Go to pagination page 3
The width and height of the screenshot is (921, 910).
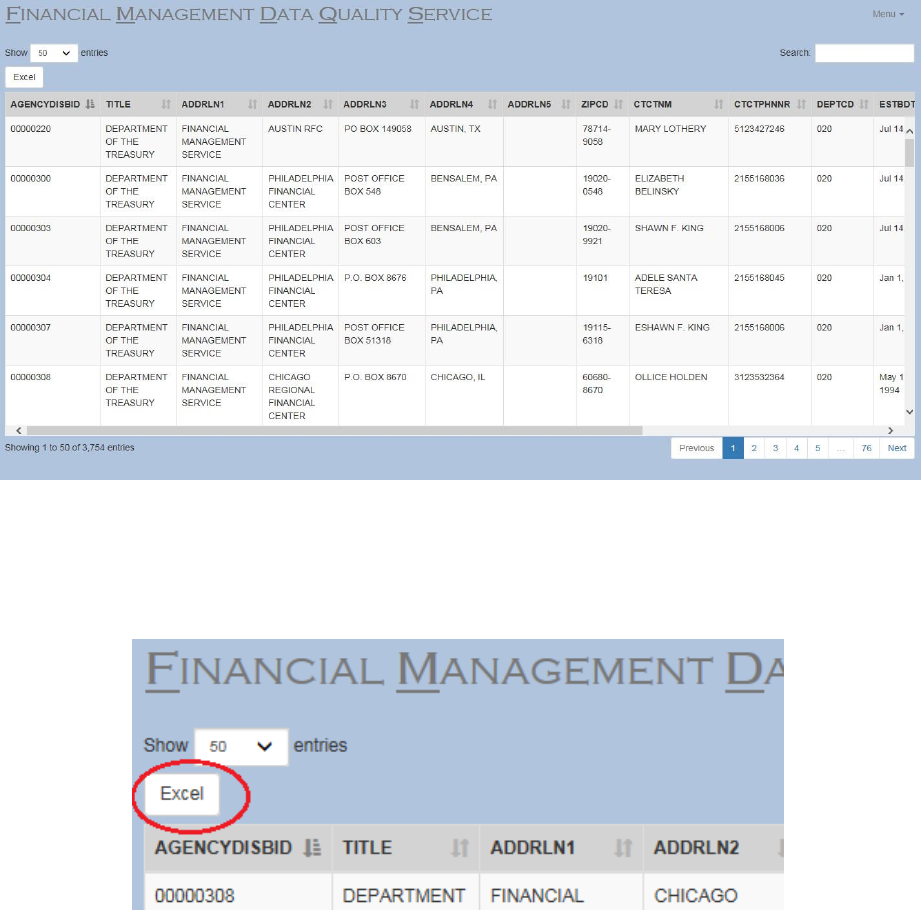click(775, 448)
